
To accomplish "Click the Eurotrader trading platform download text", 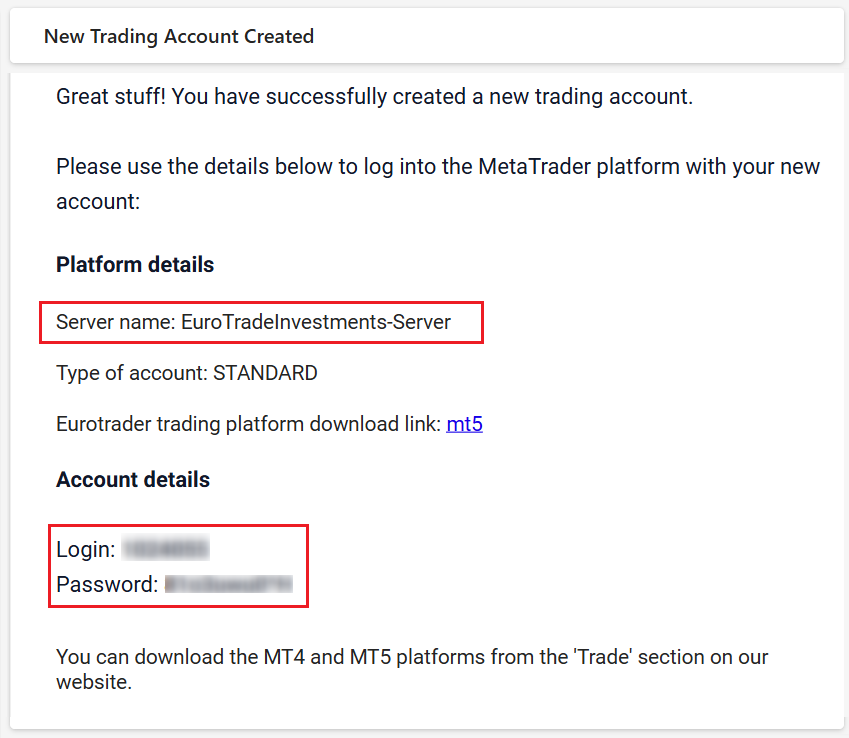I will [248, 424].
